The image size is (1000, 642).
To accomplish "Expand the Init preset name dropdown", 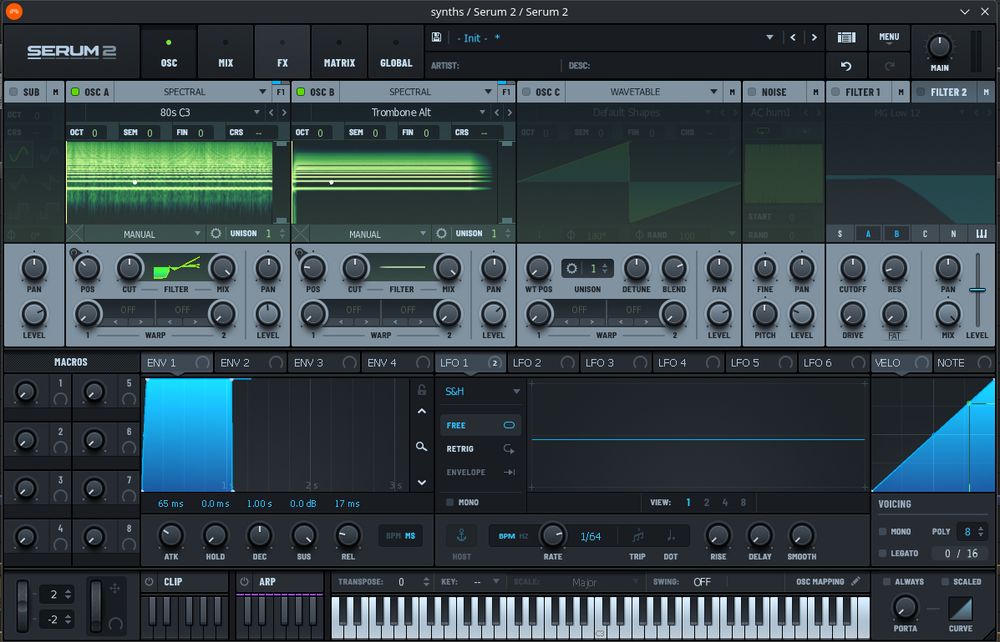I will pos(769,38).
